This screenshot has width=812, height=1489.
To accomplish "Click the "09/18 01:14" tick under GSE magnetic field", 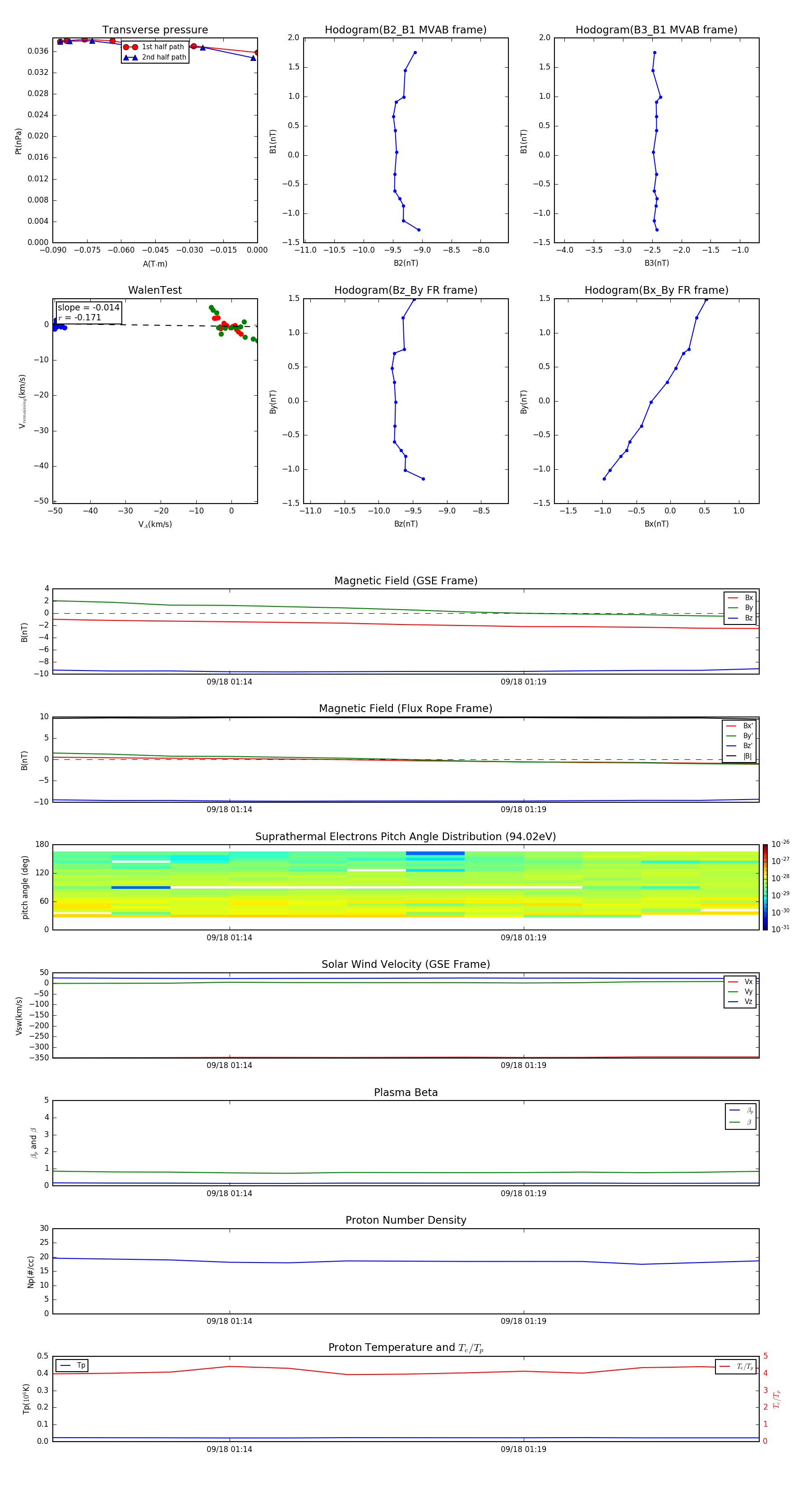I will 230,682.
